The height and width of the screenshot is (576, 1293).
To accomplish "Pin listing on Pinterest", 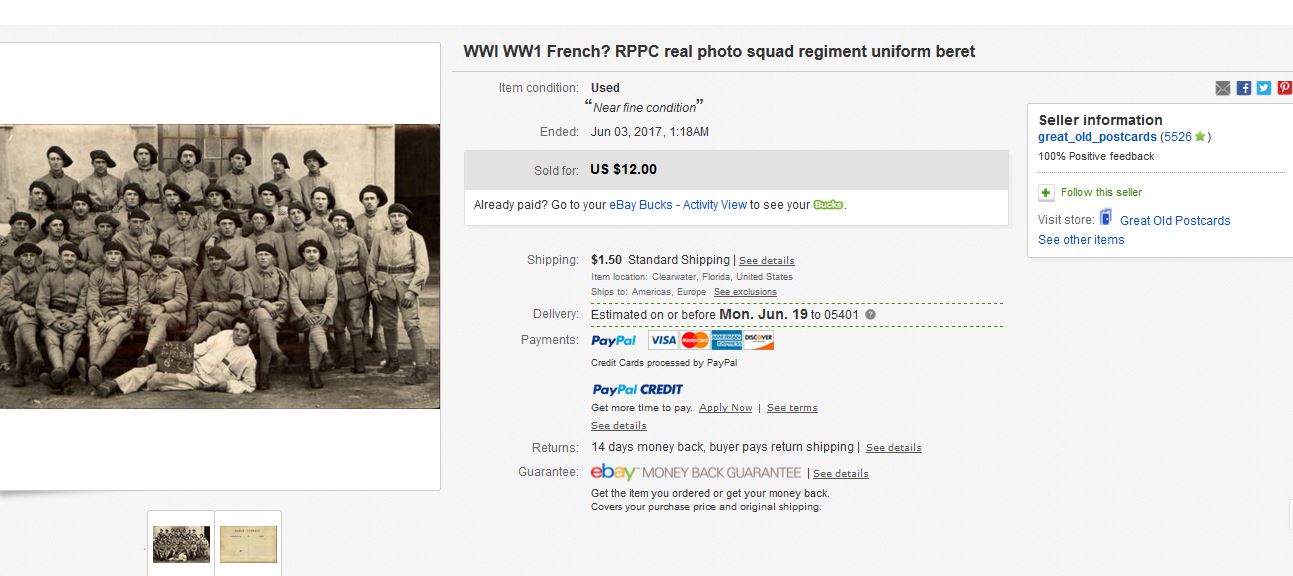I will [1284, 88].
